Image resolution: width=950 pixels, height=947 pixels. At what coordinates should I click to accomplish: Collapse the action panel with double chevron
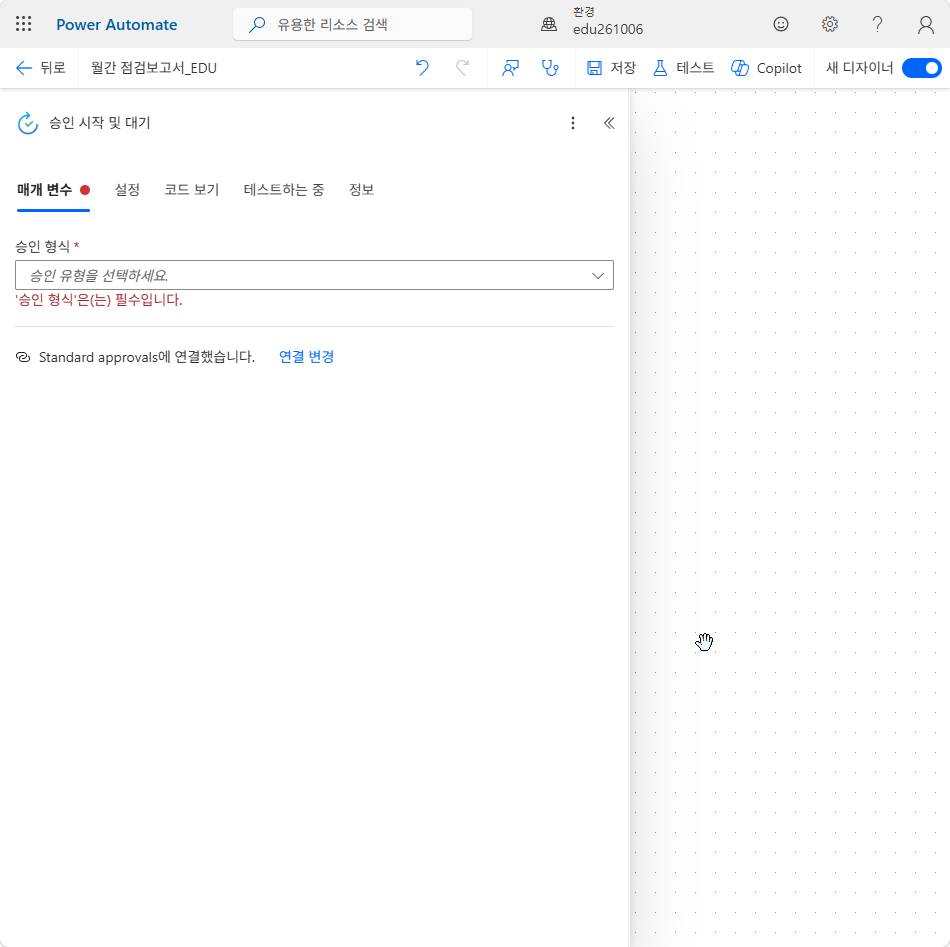[609, 123]
